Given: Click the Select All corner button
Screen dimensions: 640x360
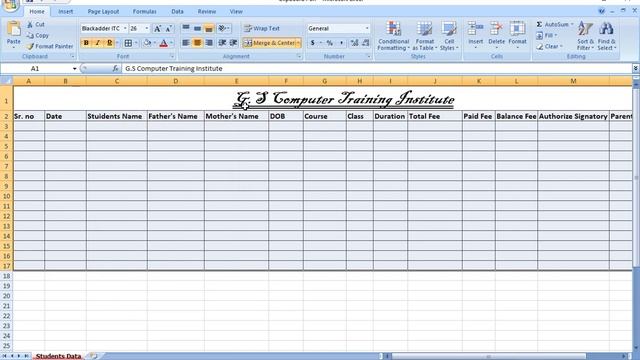Looking at the screenshot, I should coord(7,81).
